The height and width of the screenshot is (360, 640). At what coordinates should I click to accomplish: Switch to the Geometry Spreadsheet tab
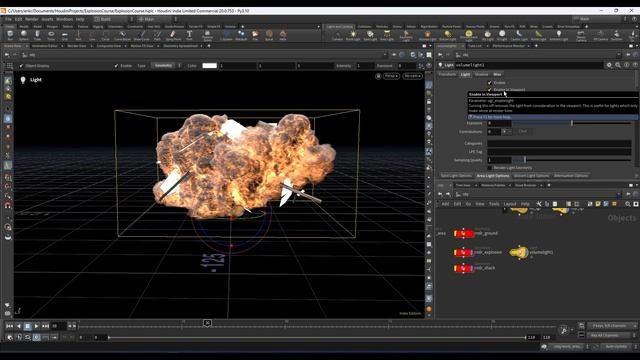(180, 46)
